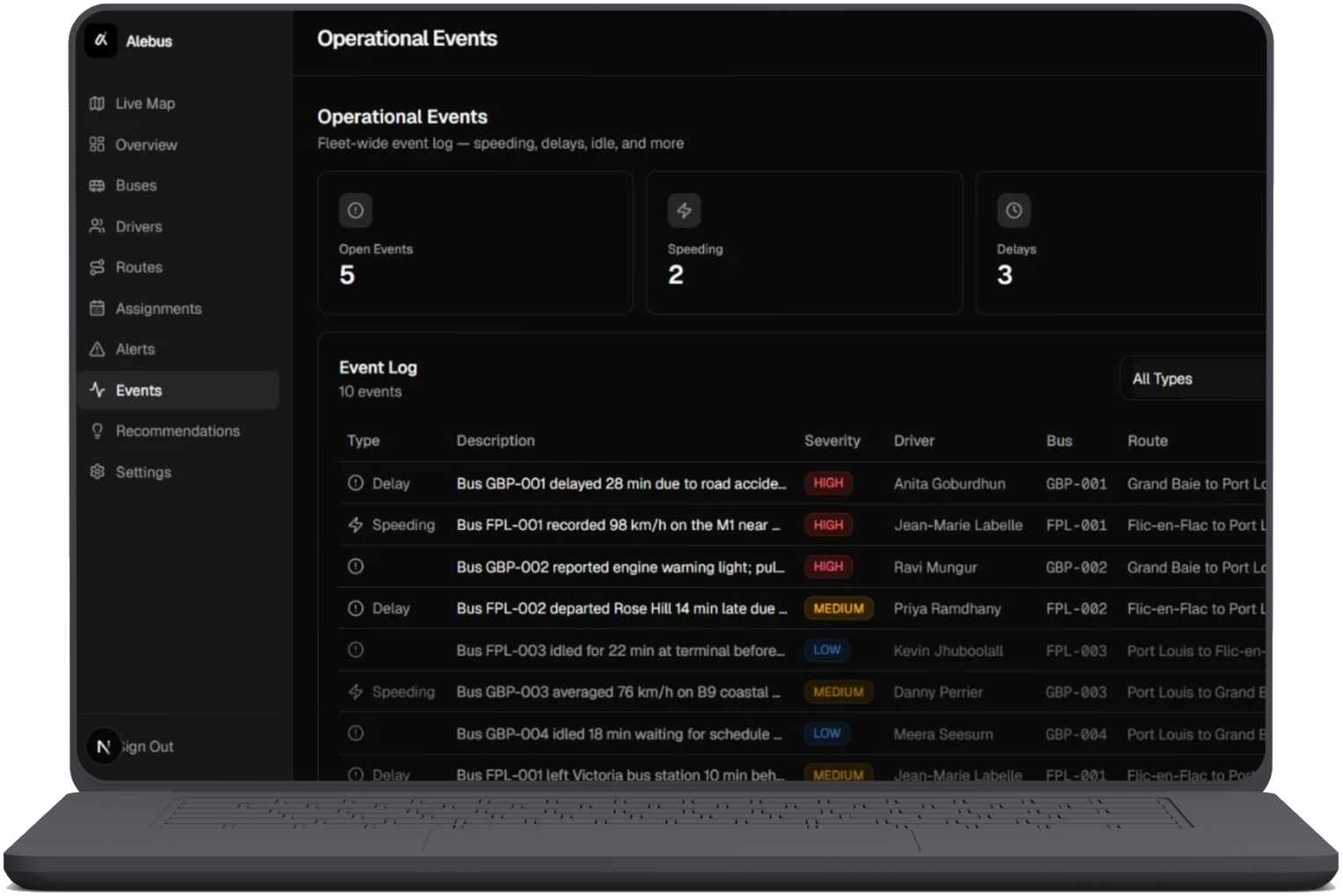Click HIGH badge in GBP-001 row

click(828, 483)
